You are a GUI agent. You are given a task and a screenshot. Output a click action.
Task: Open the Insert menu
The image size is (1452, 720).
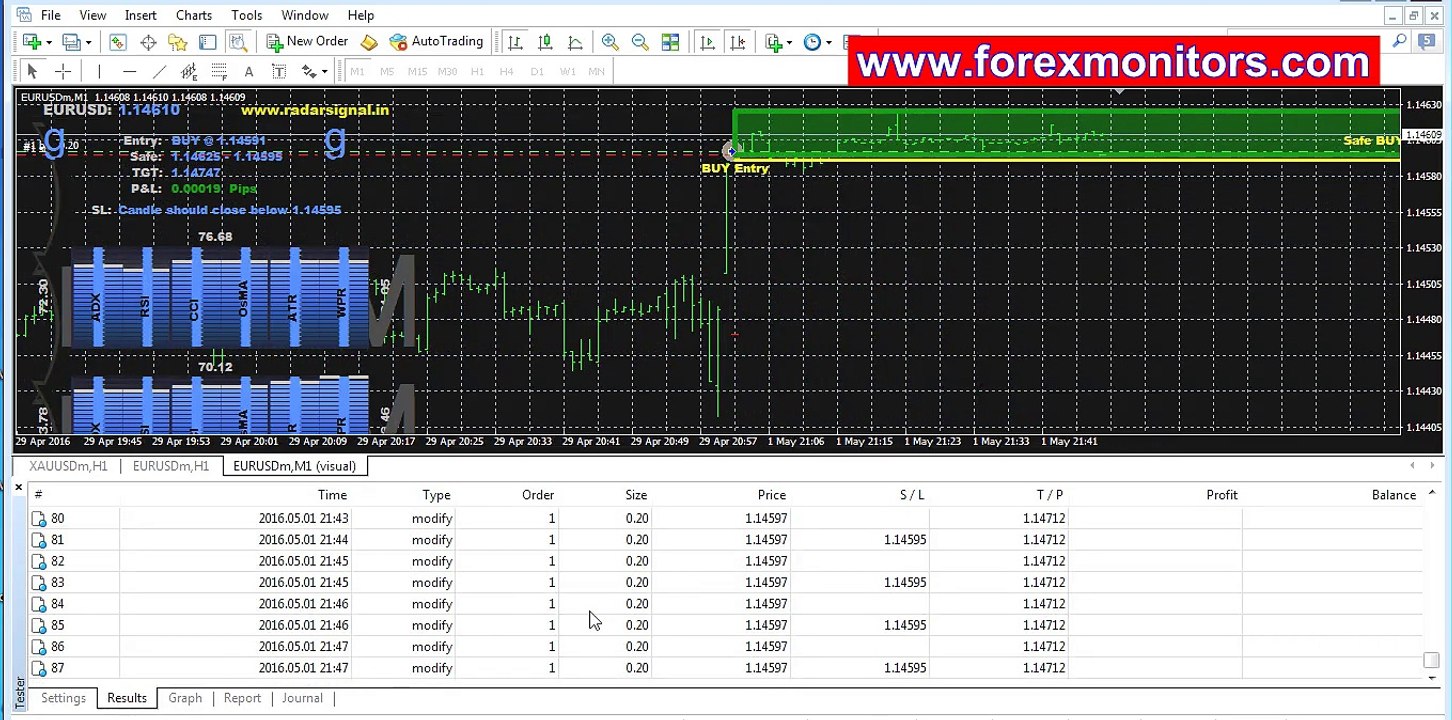[x=140, y=15]
